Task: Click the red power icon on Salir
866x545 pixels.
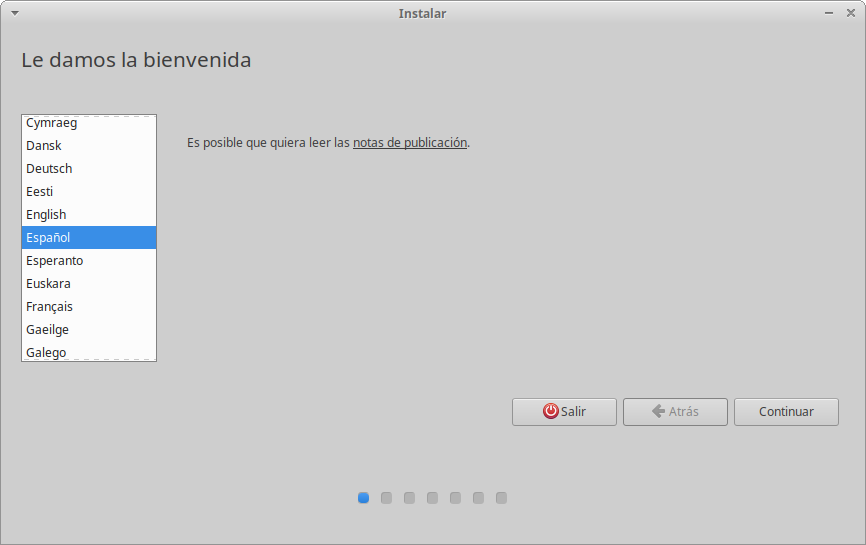Action: coord(551,411)
